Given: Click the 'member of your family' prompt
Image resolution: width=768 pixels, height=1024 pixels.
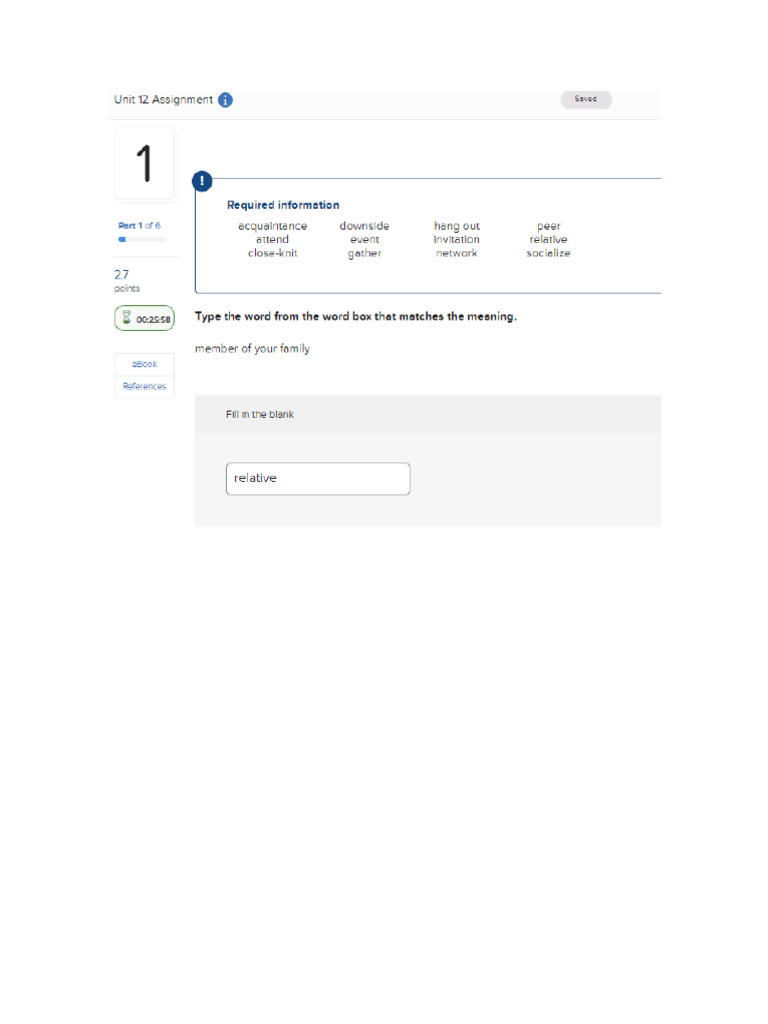Looking at the screenshot, I should click(252, 349).
